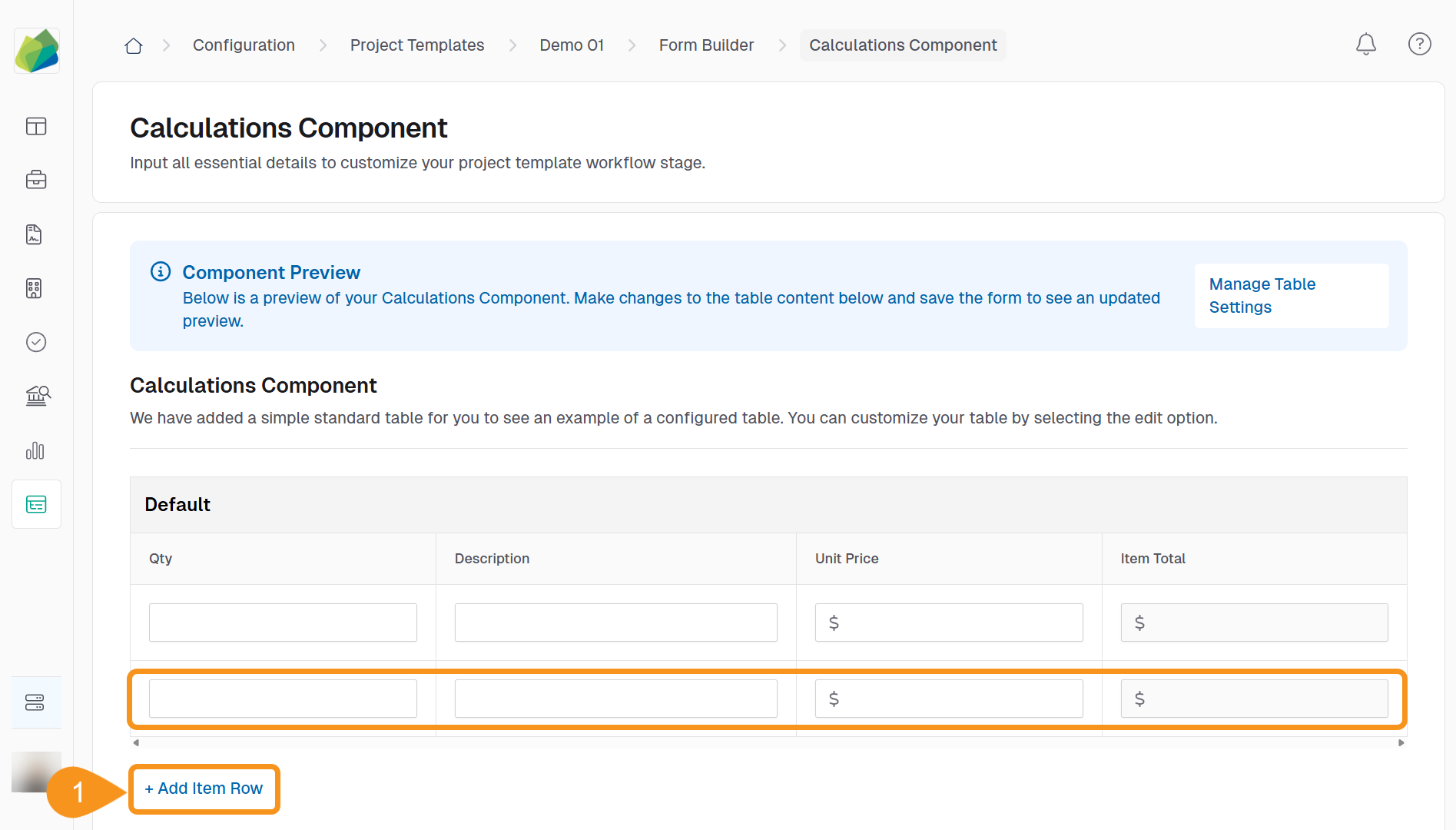Open the checkmark circle icon in sidebar
The image size is (1456, 830).
click(x=36, y=342)
